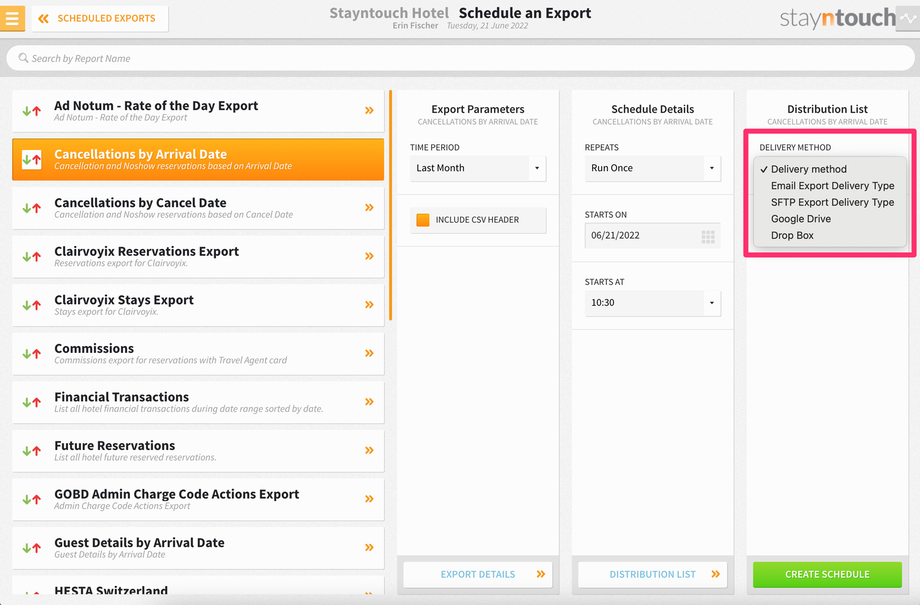Go back to Scheduled Exports
This screenshot has width=920, height=605.
pyautogui.click(x=100, y=18)
